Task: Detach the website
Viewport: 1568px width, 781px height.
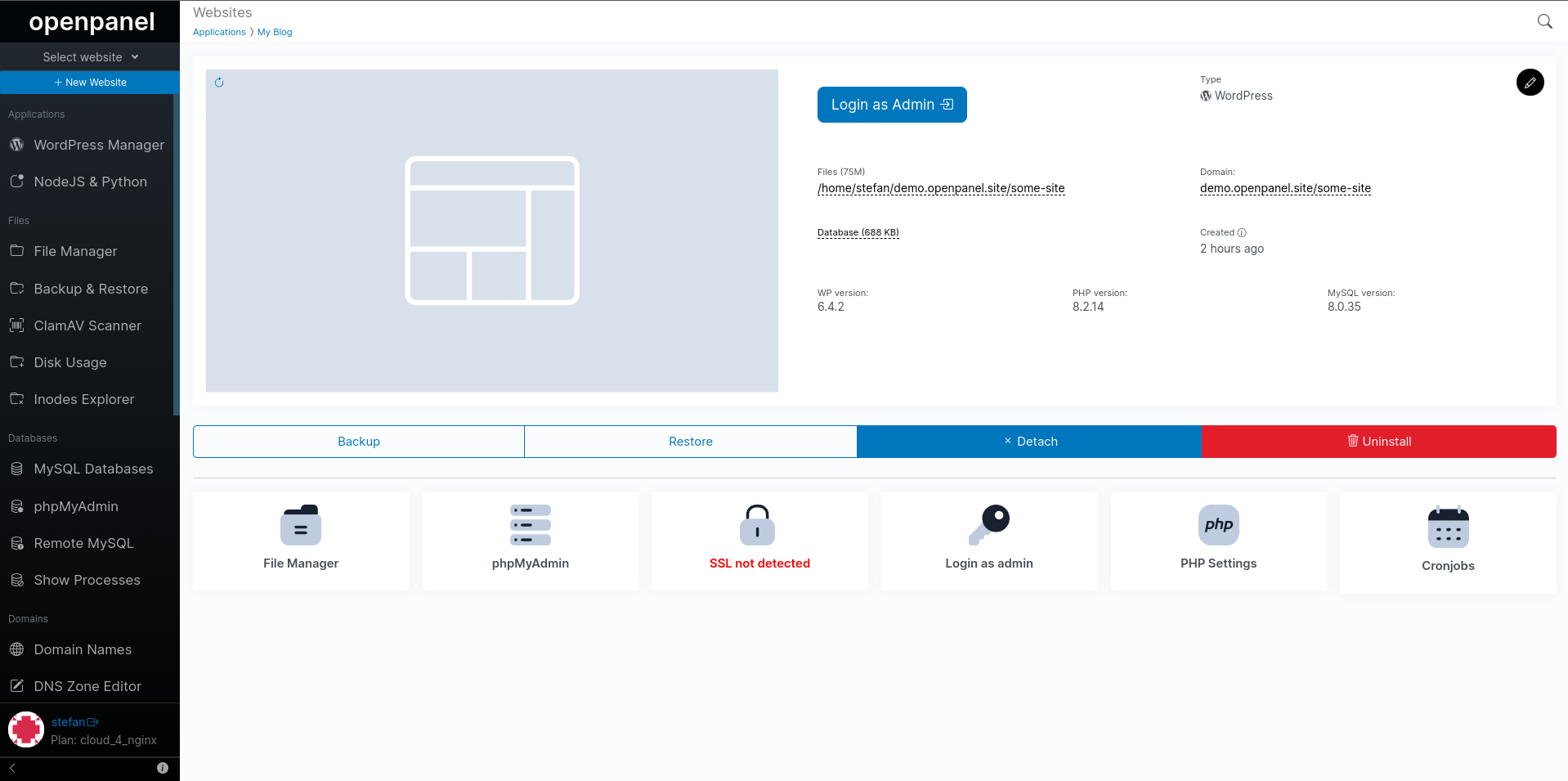Action: click(x=1029, y=442)
